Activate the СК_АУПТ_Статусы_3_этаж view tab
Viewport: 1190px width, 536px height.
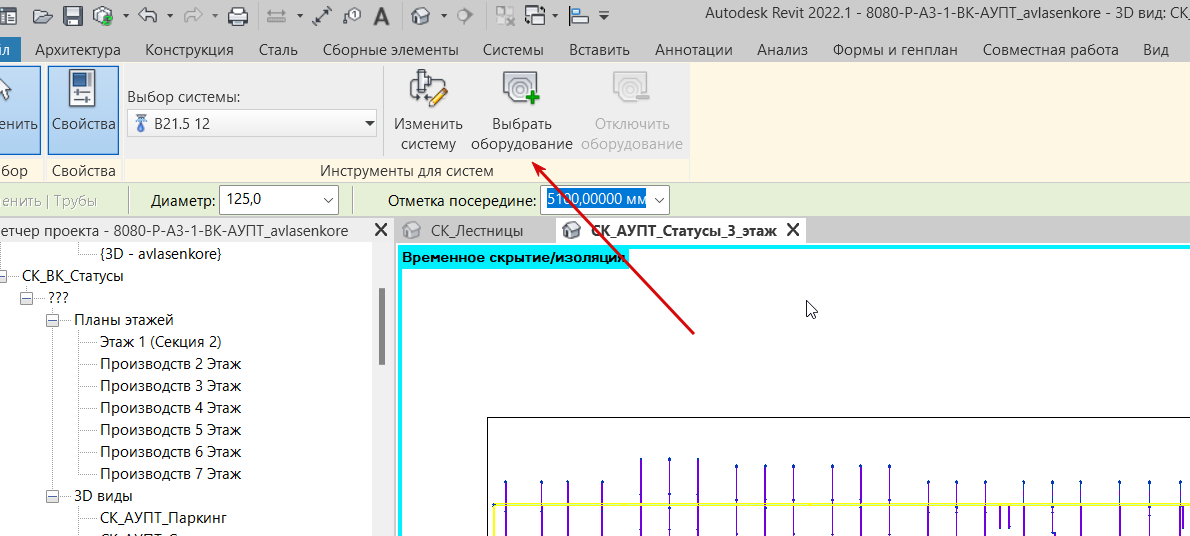684,231
